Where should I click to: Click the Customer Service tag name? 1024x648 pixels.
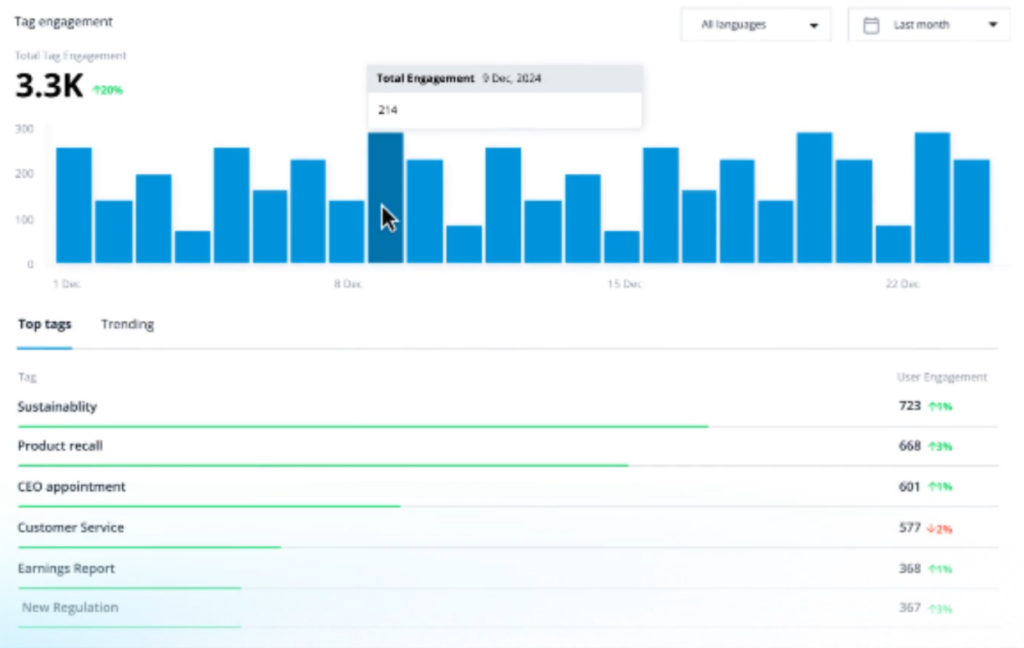[x=71, y=527]
